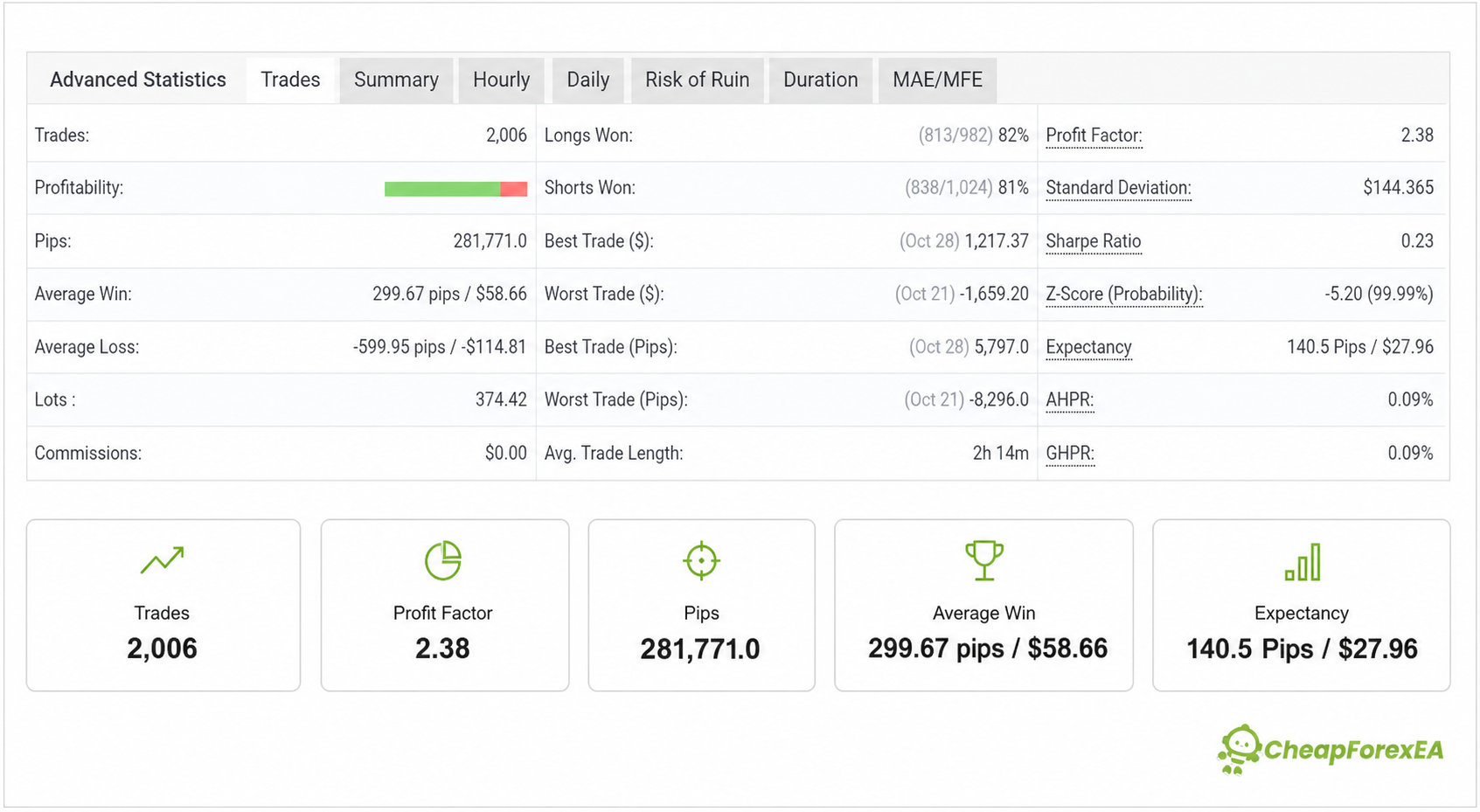This screenshot has width=1480, height=812.
Task: Open the MAE/MFE tab
Action: [x=937, y=80]
